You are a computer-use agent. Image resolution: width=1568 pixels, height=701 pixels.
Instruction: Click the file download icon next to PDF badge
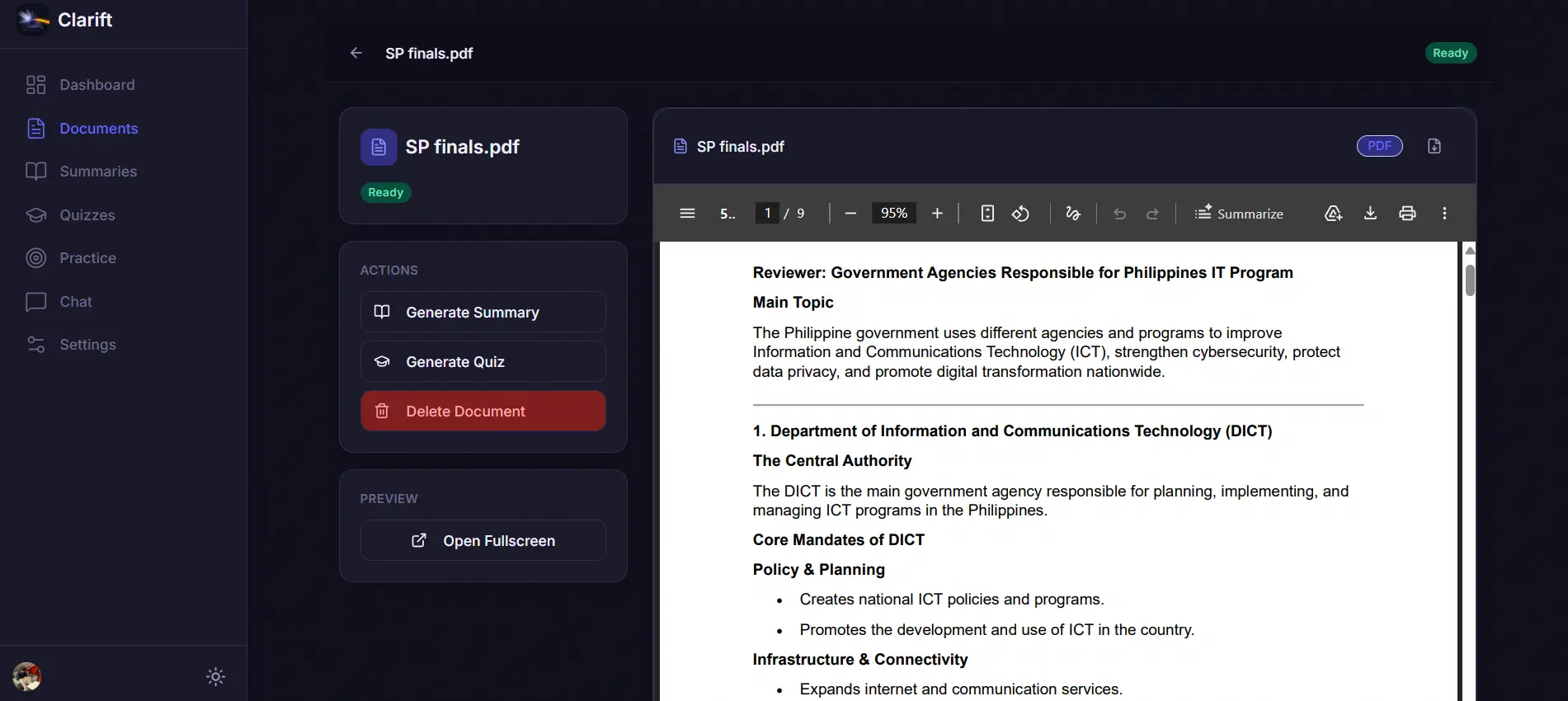click(x=1434, y=146)
